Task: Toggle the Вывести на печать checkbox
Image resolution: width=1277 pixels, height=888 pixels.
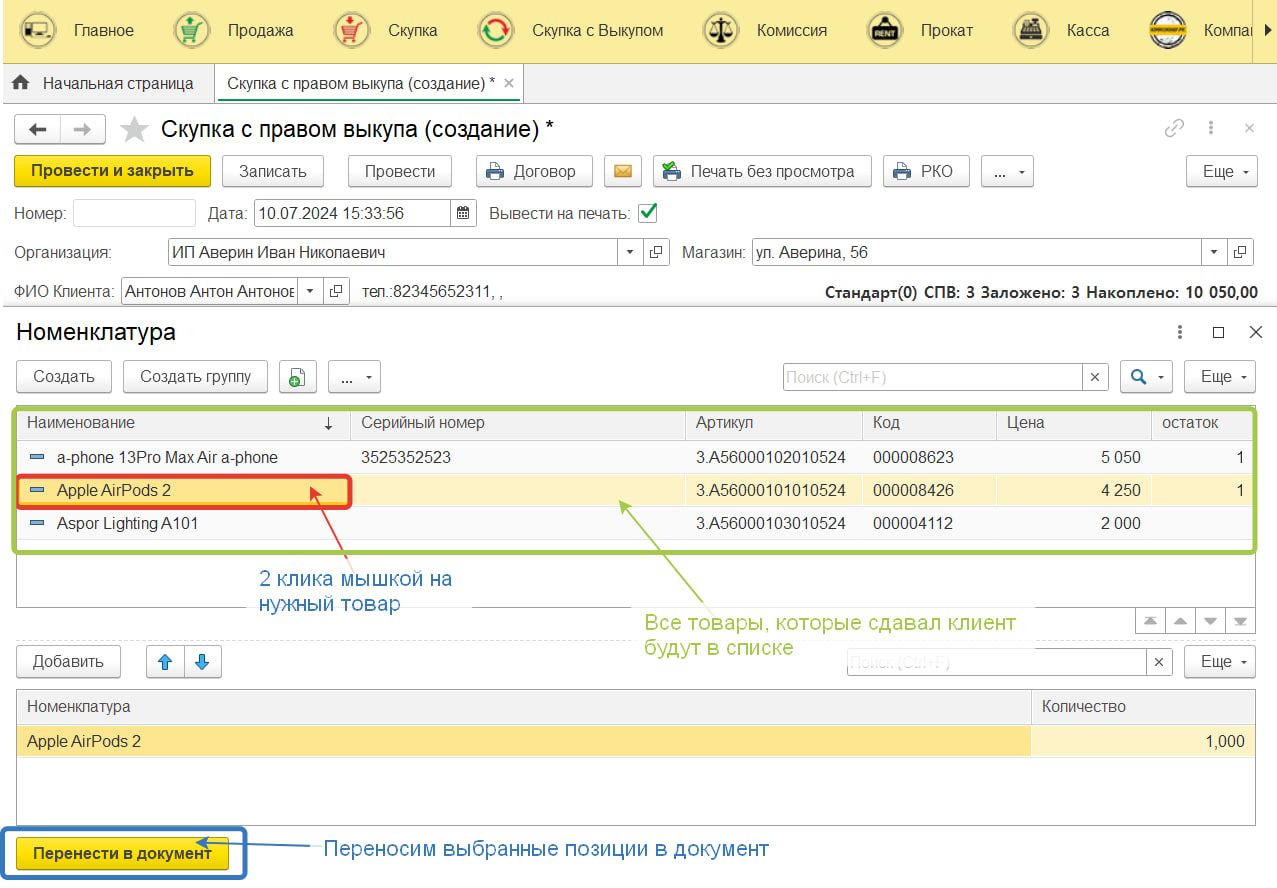Action: pos(648,213)
